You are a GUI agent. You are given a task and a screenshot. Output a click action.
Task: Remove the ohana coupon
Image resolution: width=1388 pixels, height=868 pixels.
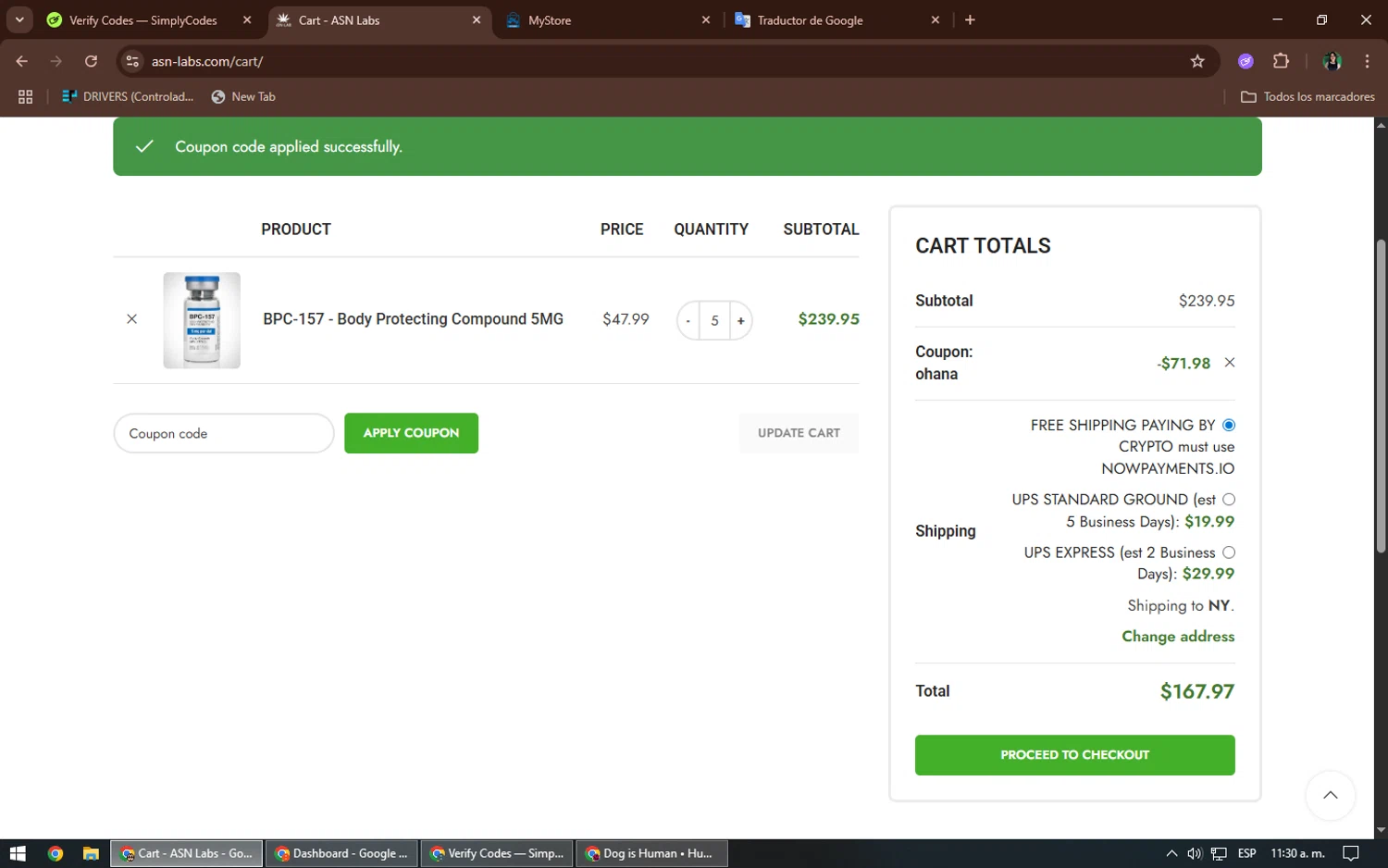point(1229,363)
